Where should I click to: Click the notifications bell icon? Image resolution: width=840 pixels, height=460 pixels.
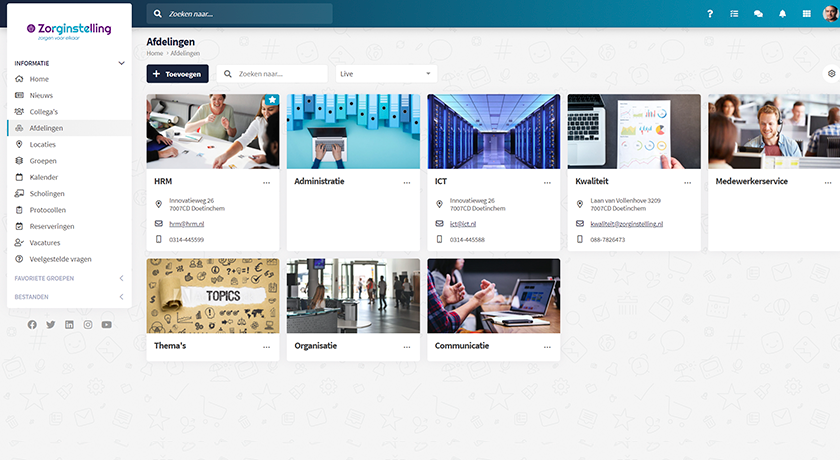click(x=783, y=14)
